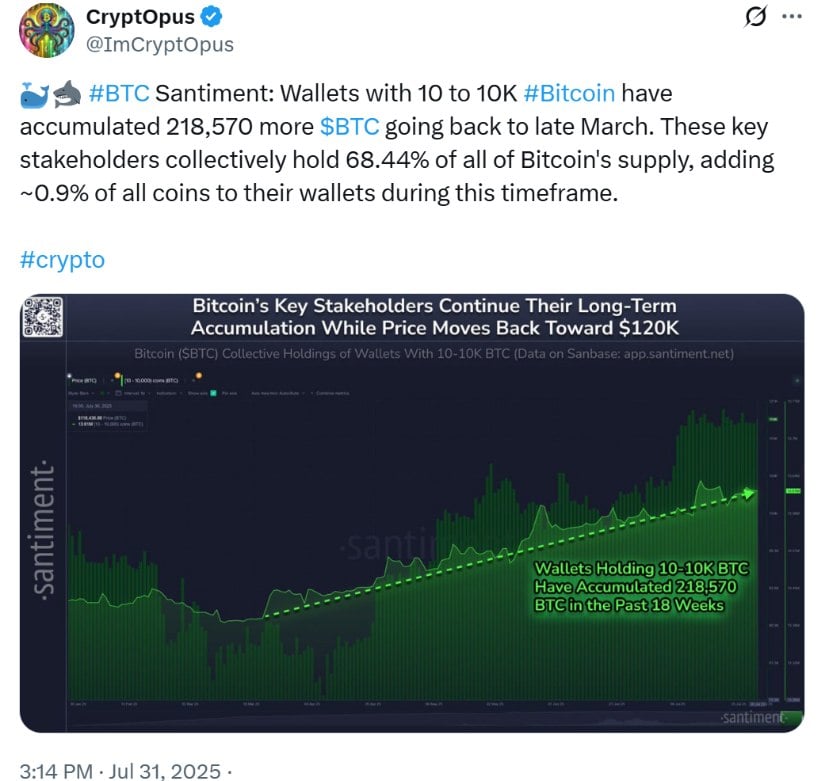Open the three-dot more options menu
This screenshot has height=781, width=825.
pyautogui.click(x=792, y=17)
